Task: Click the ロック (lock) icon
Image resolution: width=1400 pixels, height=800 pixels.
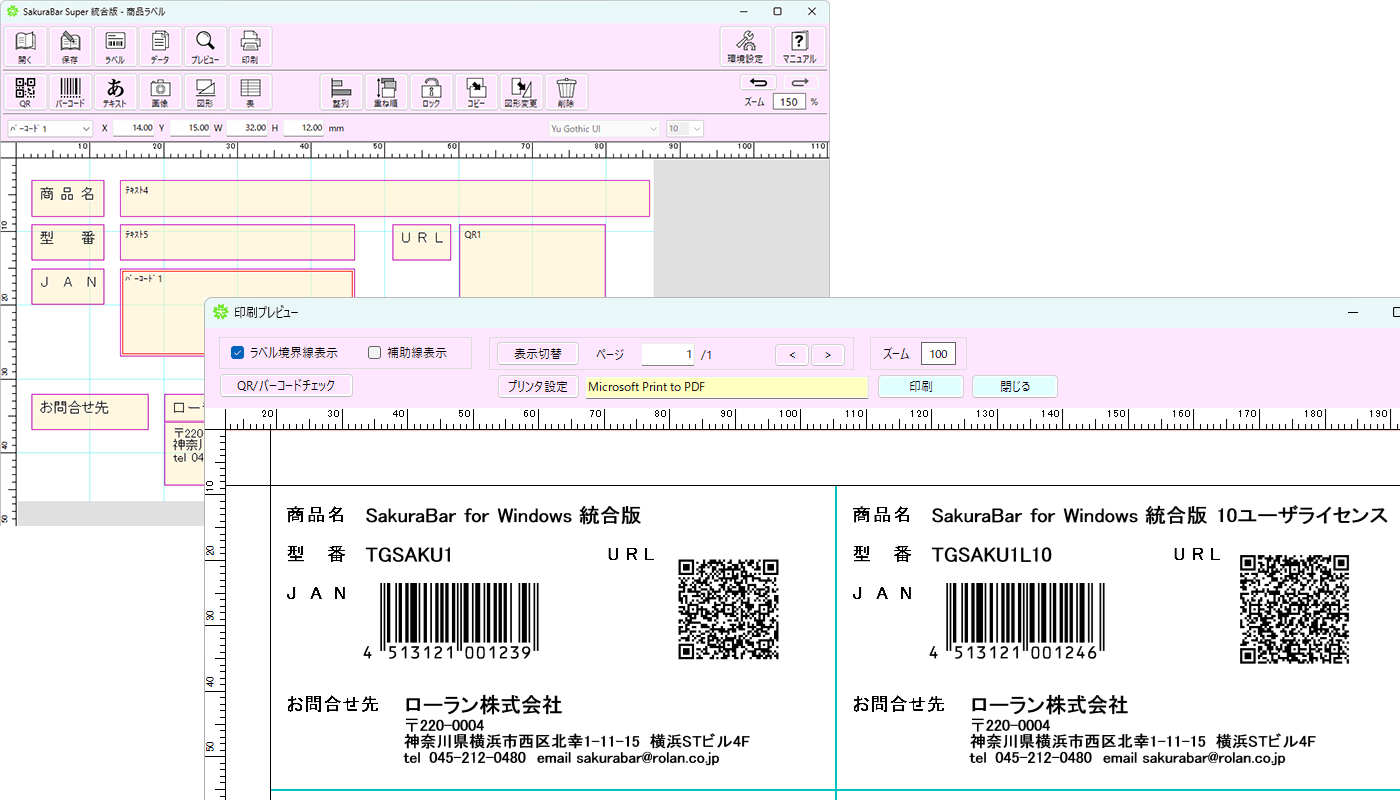Action: click(x=431, y=91)
